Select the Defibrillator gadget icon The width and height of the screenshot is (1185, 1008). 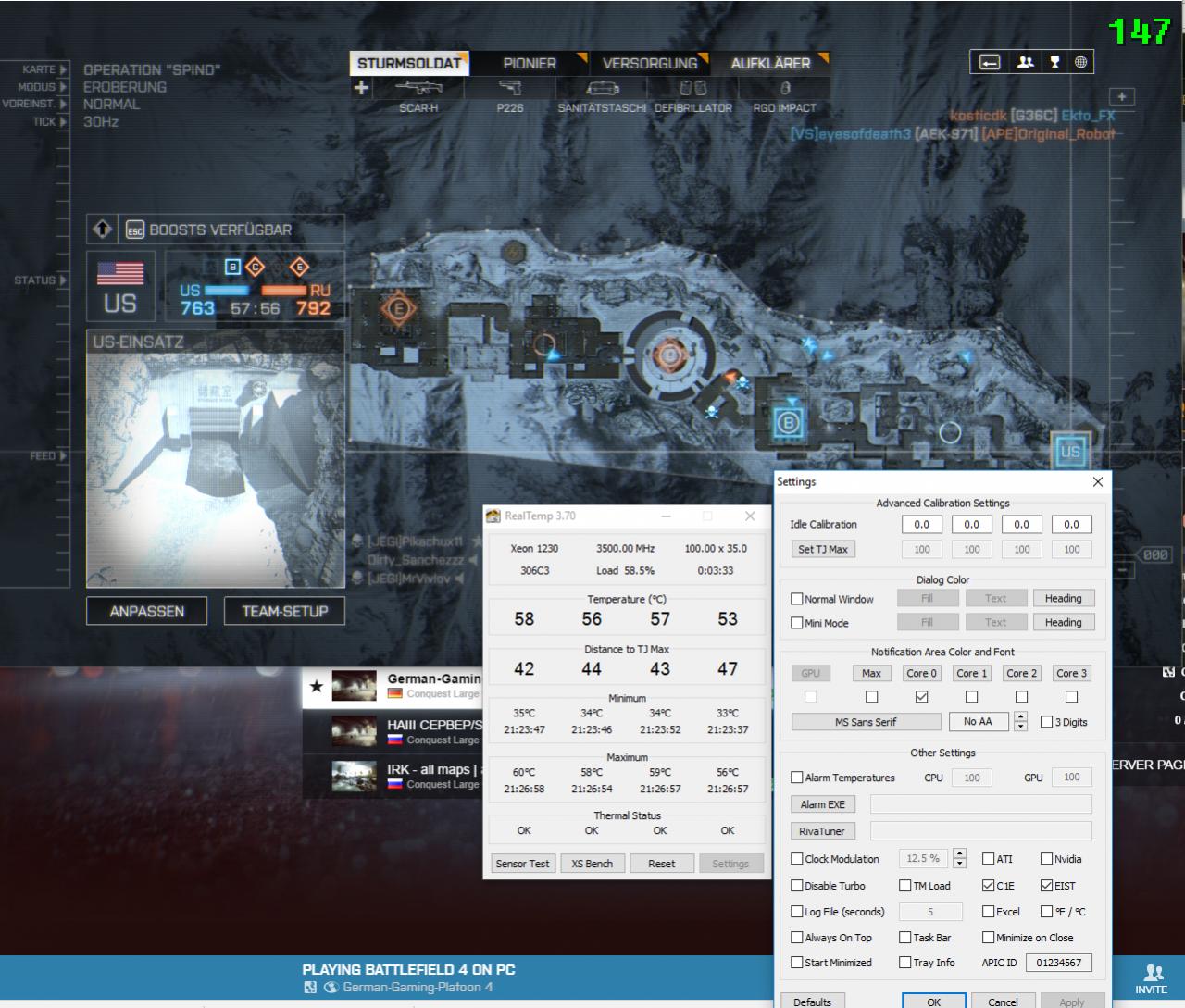(693, 88)
